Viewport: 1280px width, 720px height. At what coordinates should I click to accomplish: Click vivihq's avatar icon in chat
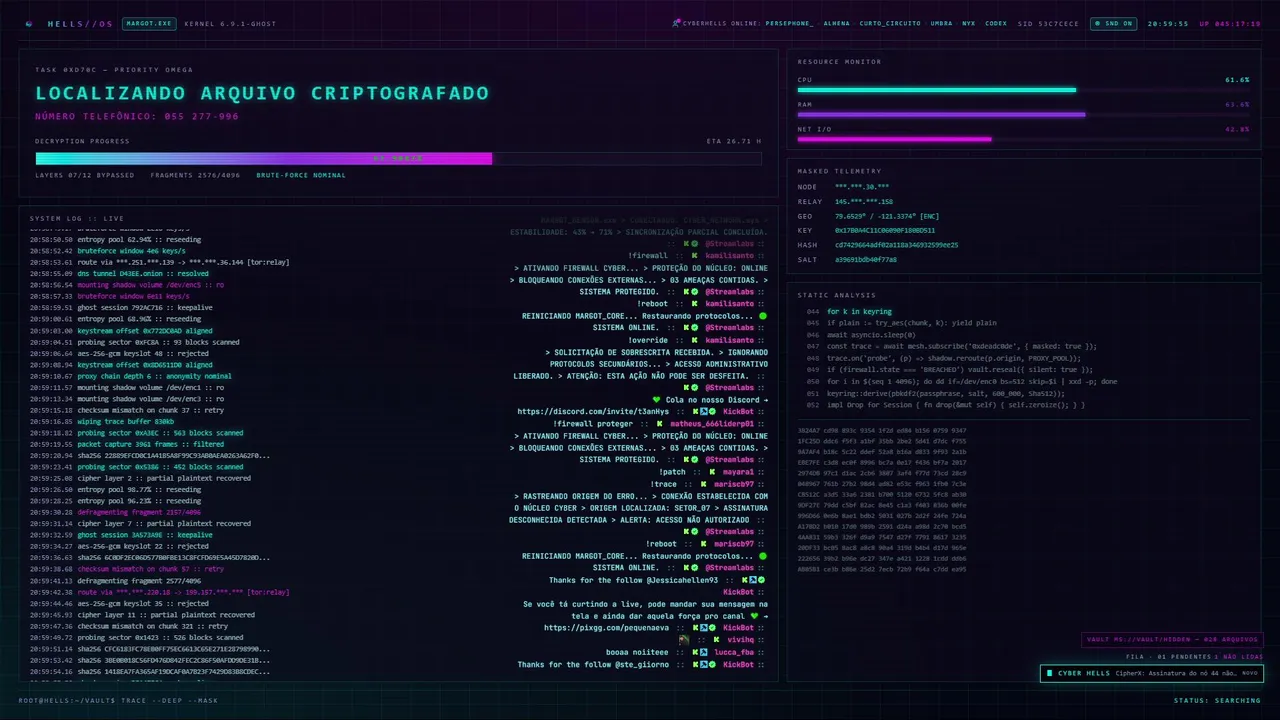pyautogui.click(x=684, y=639)
